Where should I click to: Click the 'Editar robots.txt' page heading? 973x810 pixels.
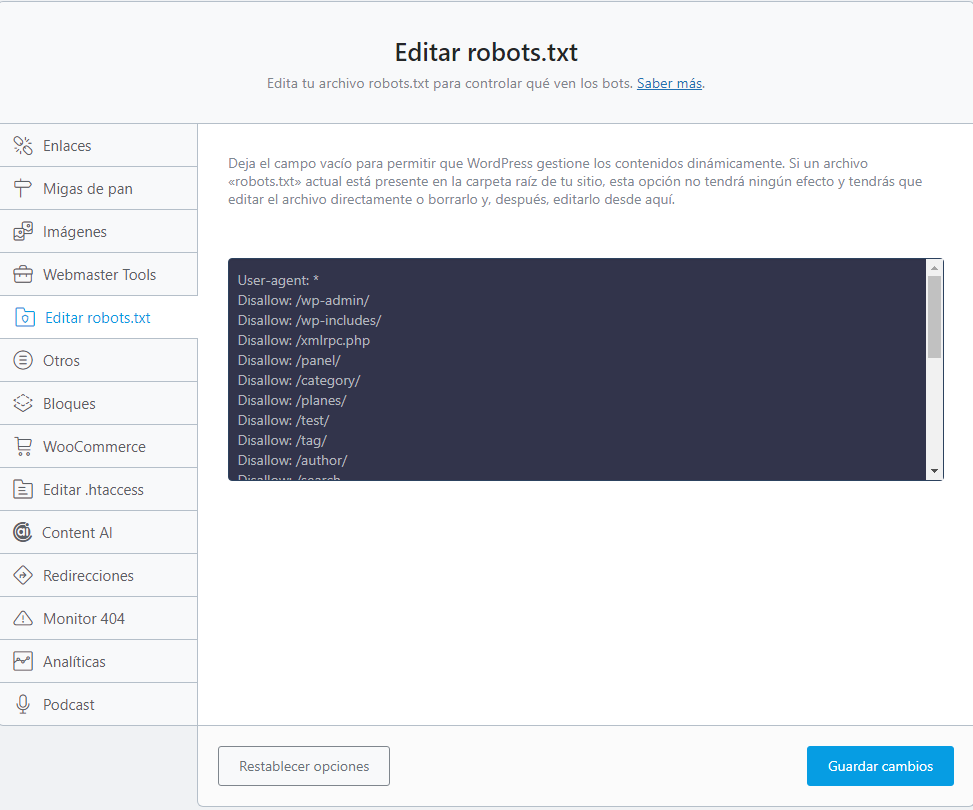(486, 52)
